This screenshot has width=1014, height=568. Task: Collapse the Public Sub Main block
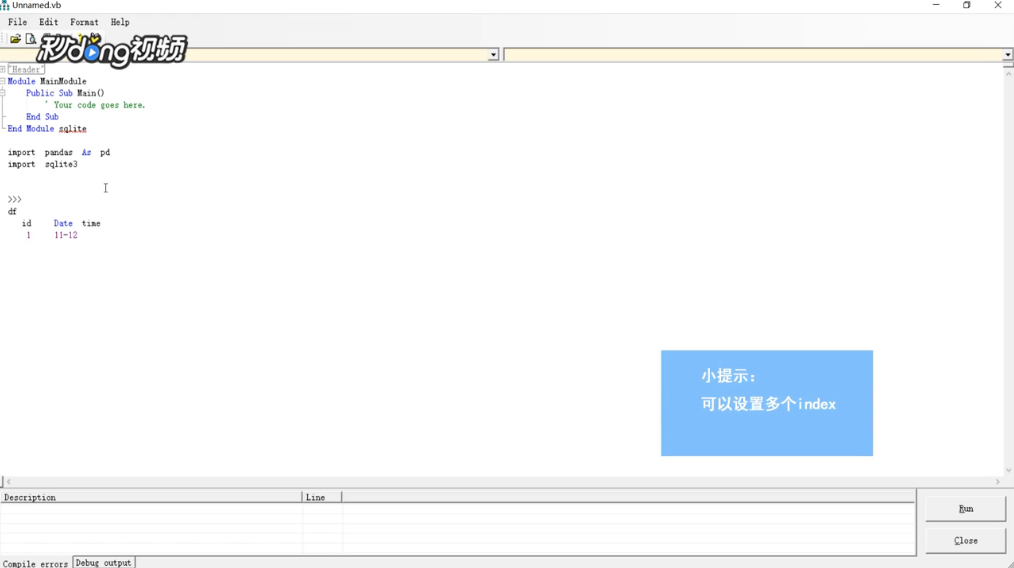coord(3,93)
